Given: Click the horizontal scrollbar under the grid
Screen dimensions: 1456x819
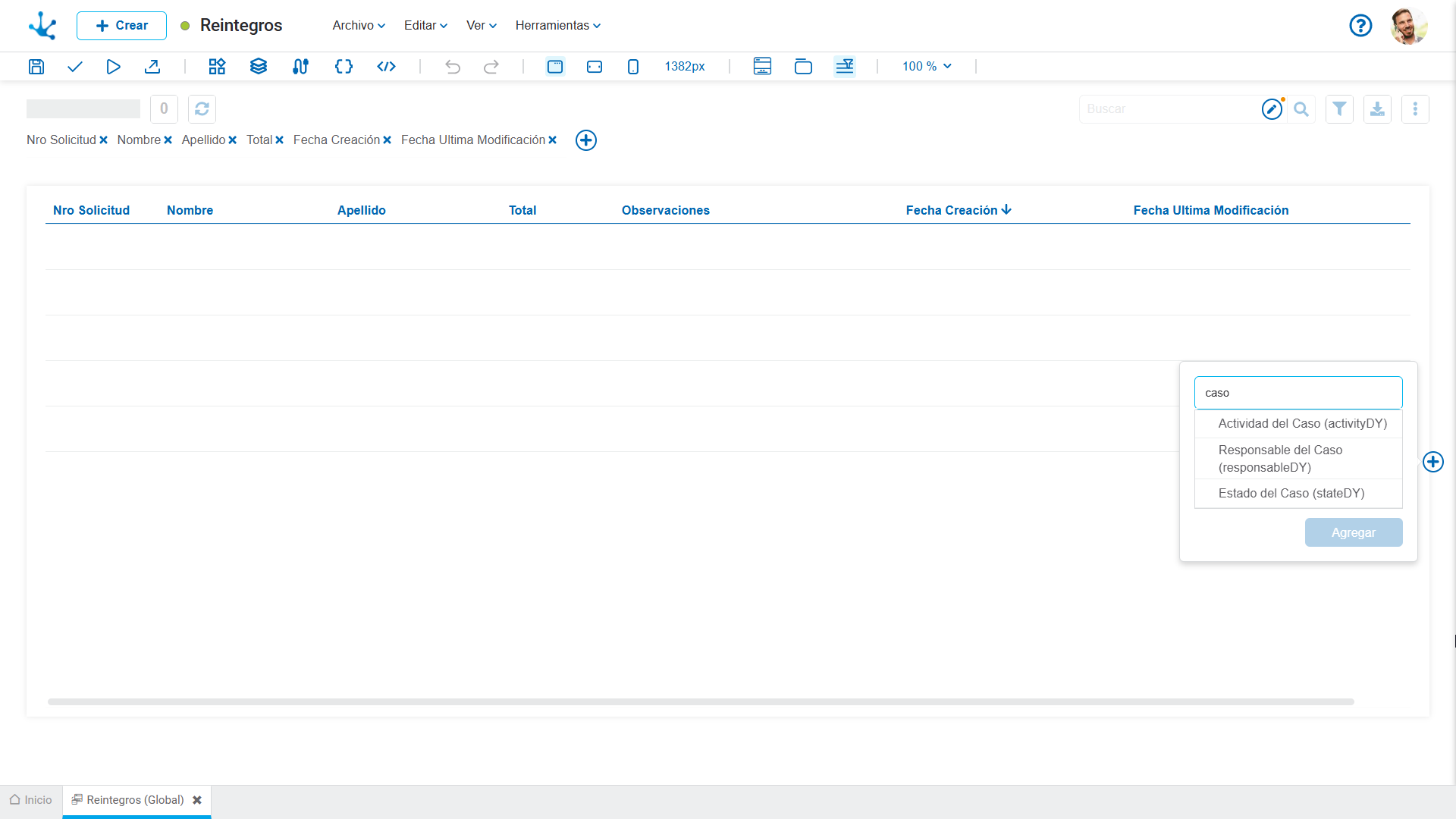Looking at the screenshot, I should click(x=701, y=702).
